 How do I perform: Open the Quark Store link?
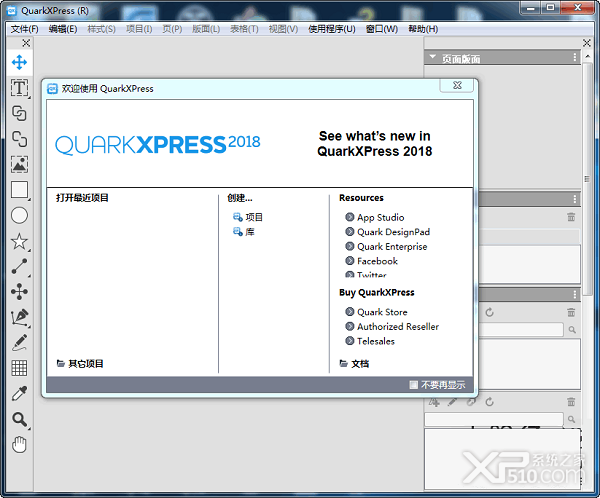376,312
